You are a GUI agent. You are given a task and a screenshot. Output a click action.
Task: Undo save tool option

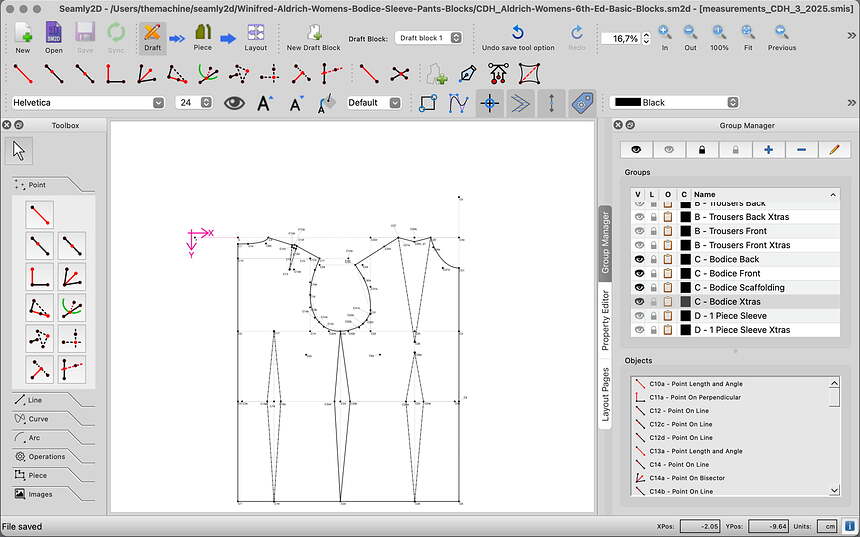coord(518,37)
